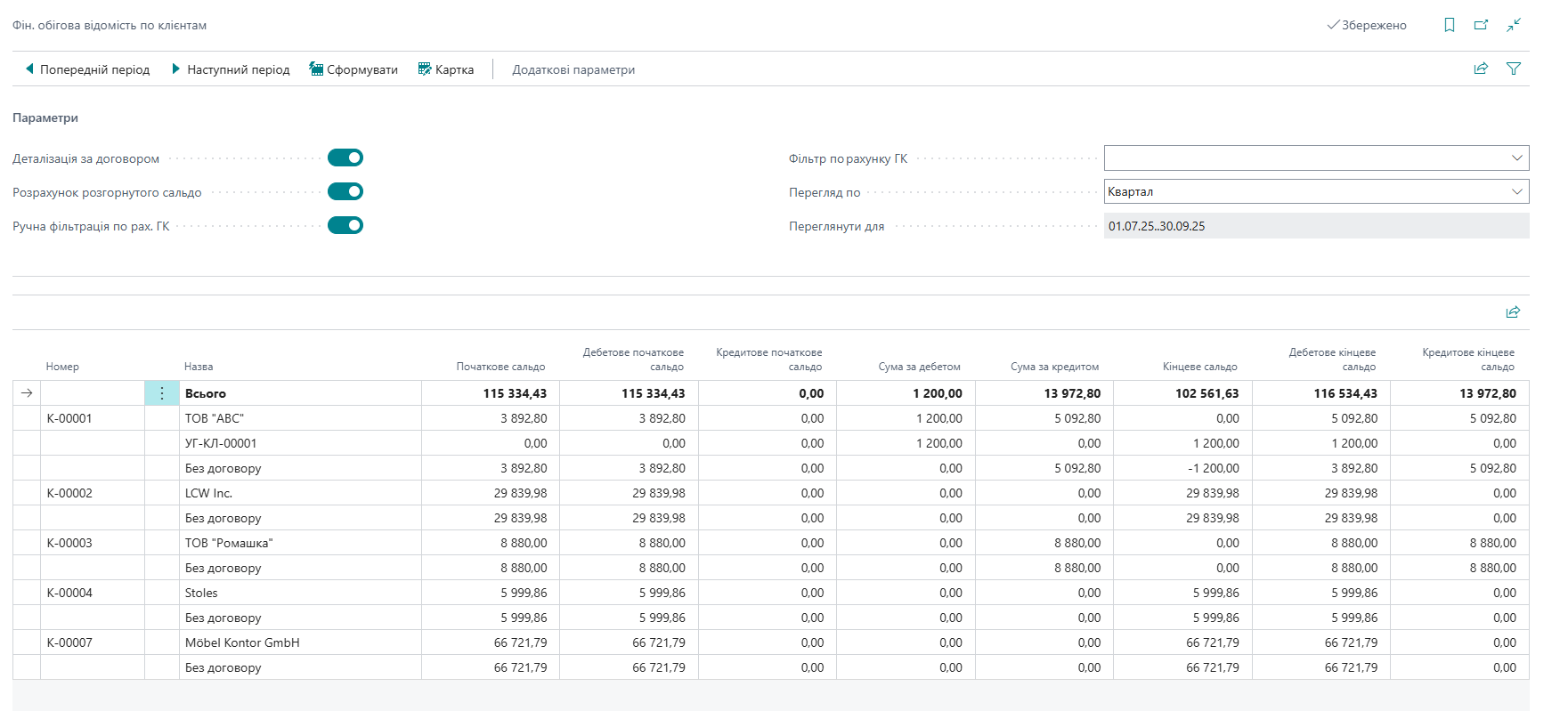
Task: Click the Переглянути для date range field
Action: 1315,226
